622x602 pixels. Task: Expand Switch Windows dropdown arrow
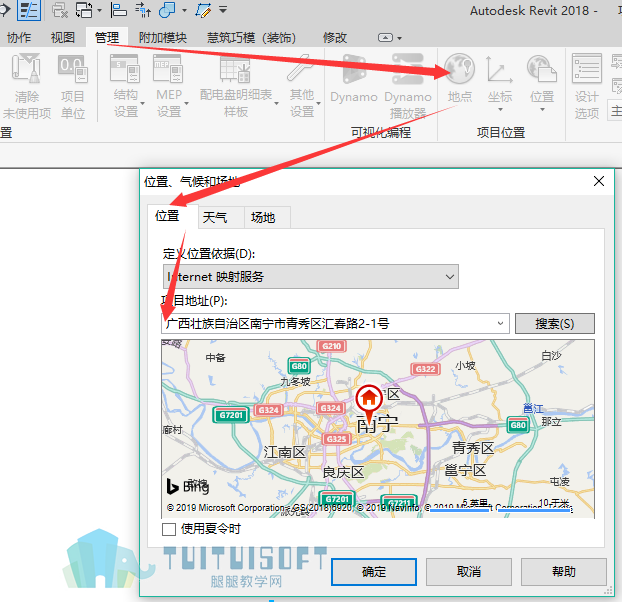coord(99,10)
